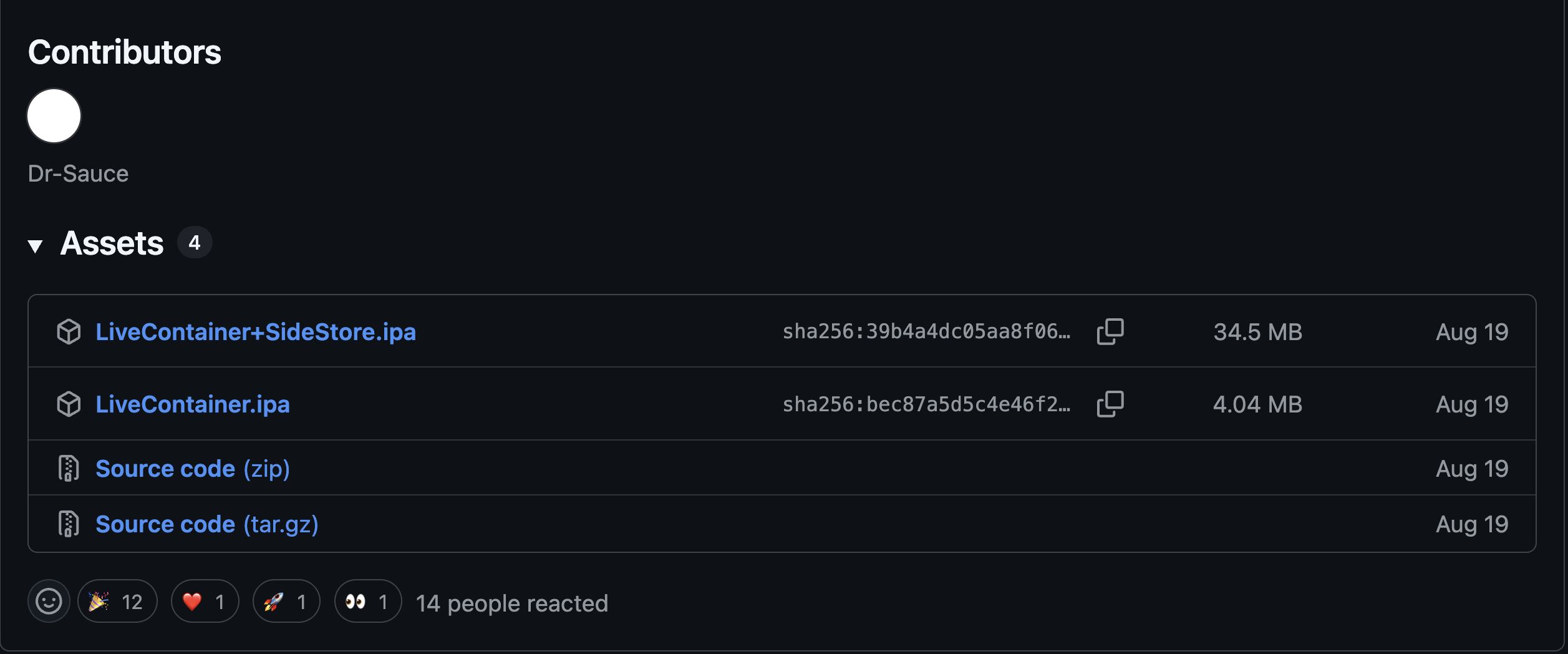The width and height of the screenshot is (1568, 654).
Task: Click the Assets heading text
Action: click(x=112, y=243)
